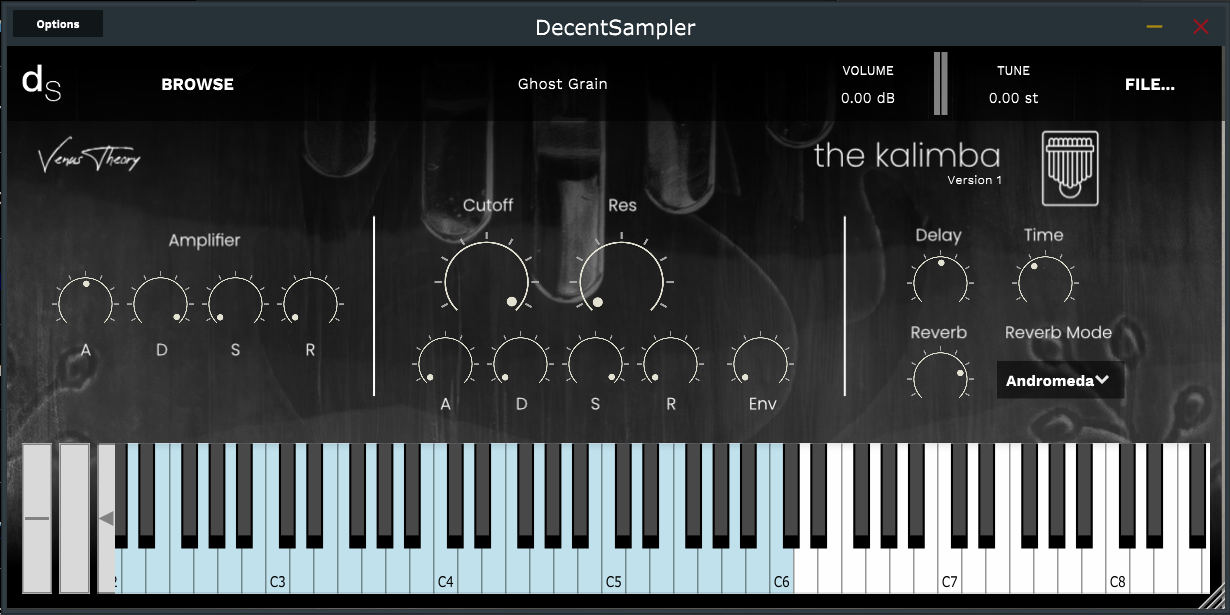
Task: Play the C7 key on keyboard
Action: tap(950, 572)
